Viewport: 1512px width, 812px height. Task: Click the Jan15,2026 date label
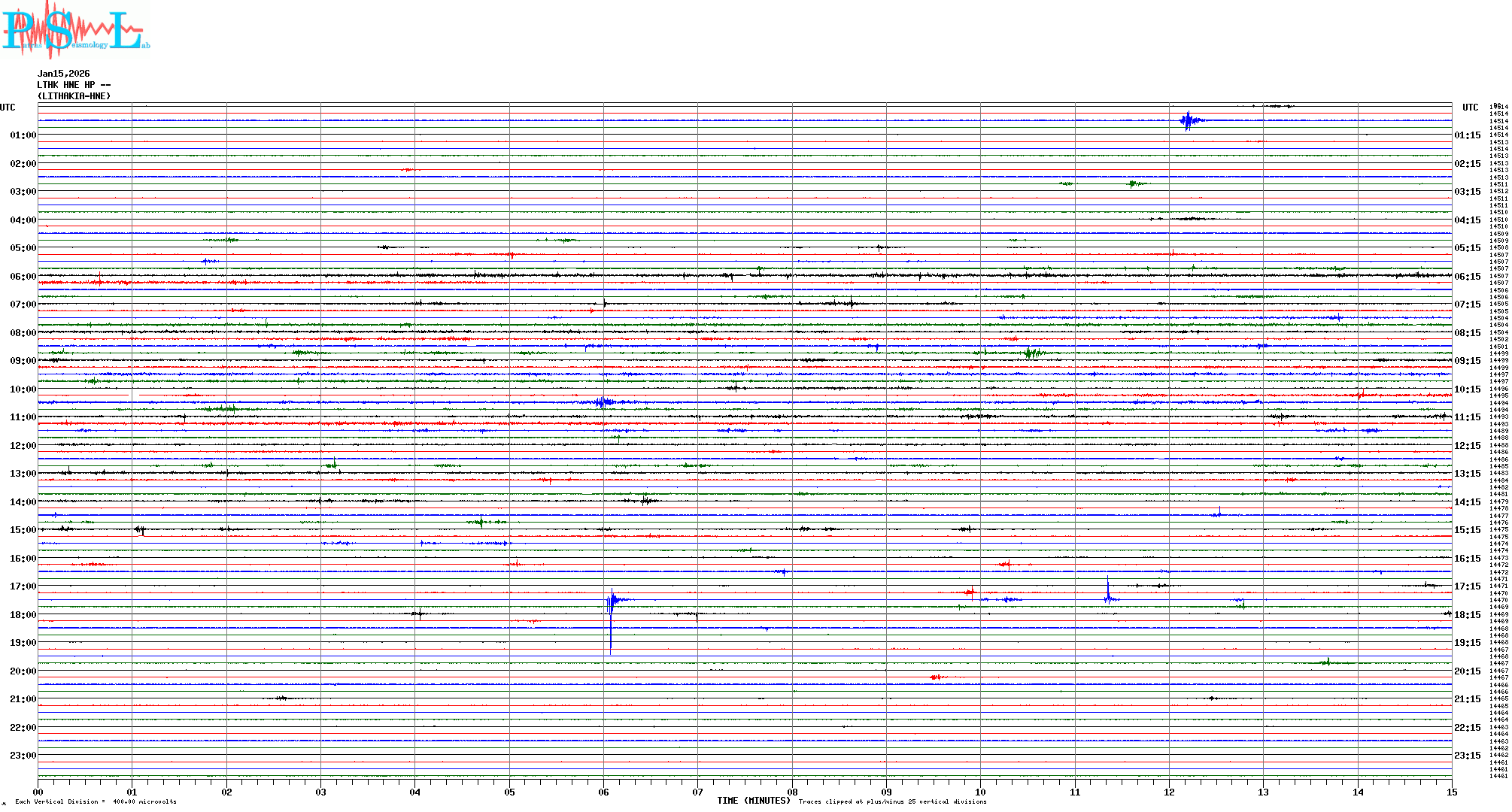(63, 74)
